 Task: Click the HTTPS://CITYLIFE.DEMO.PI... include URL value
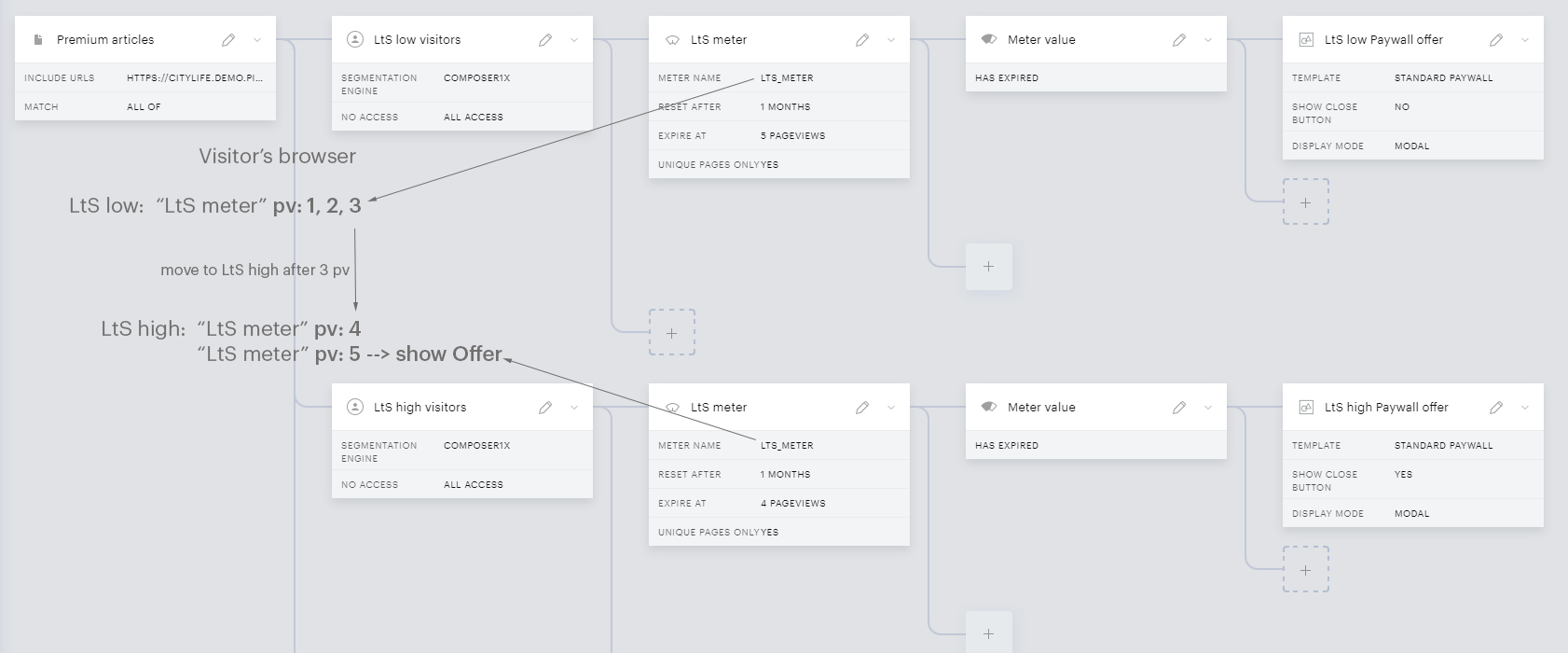coord(195,78)
